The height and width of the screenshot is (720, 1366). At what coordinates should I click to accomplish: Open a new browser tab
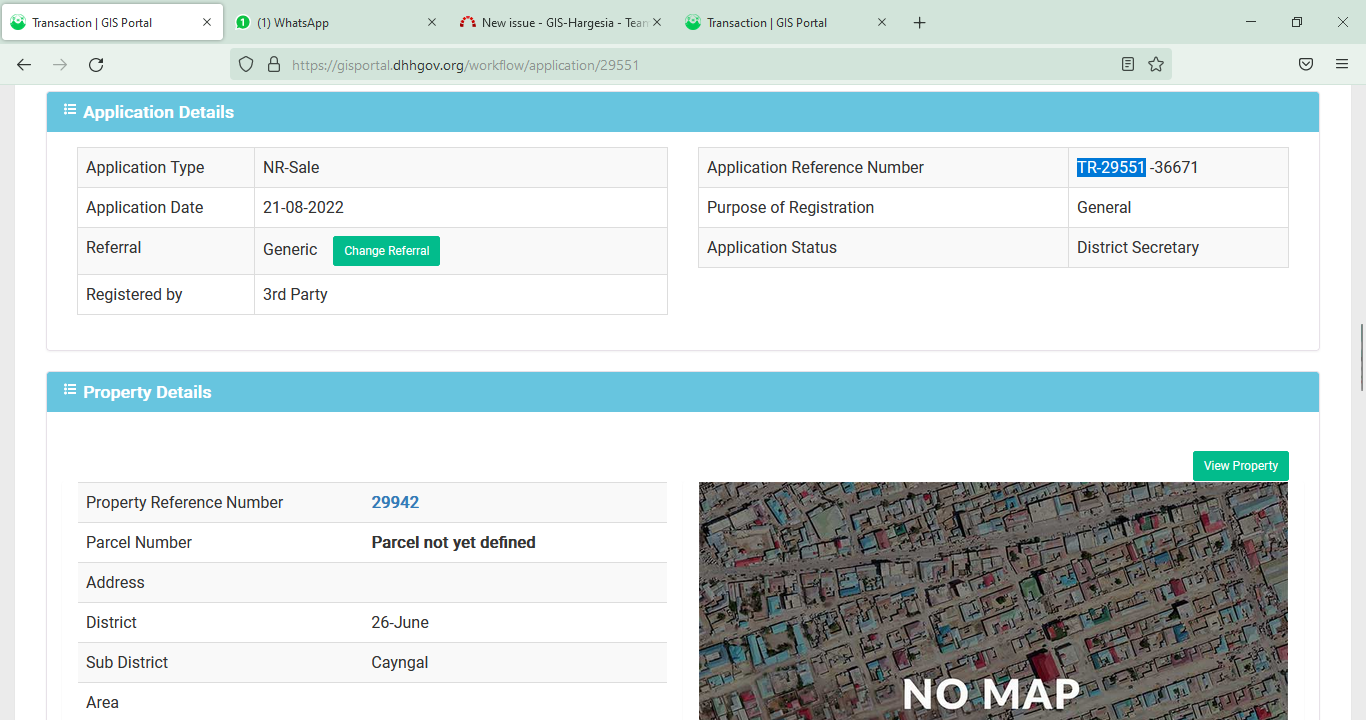(920, 22)
